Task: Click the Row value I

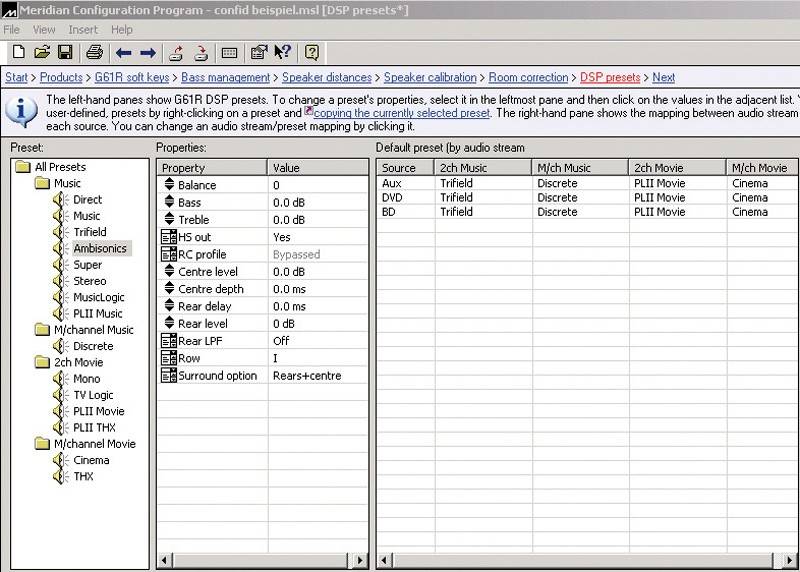Action: [276, 358]
